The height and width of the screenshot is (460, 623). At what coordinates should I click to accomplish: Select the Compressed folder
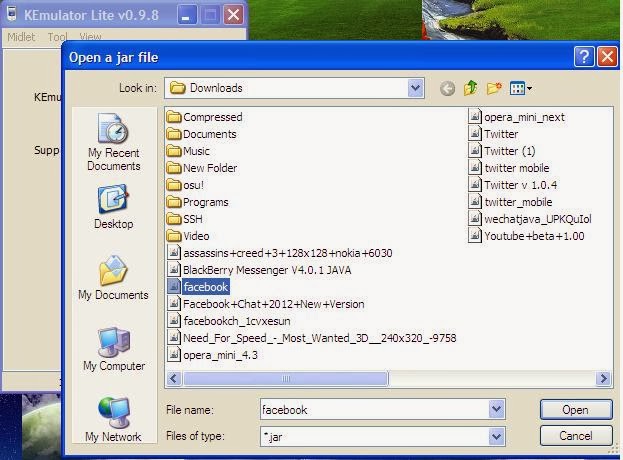(x=205, y=117)
